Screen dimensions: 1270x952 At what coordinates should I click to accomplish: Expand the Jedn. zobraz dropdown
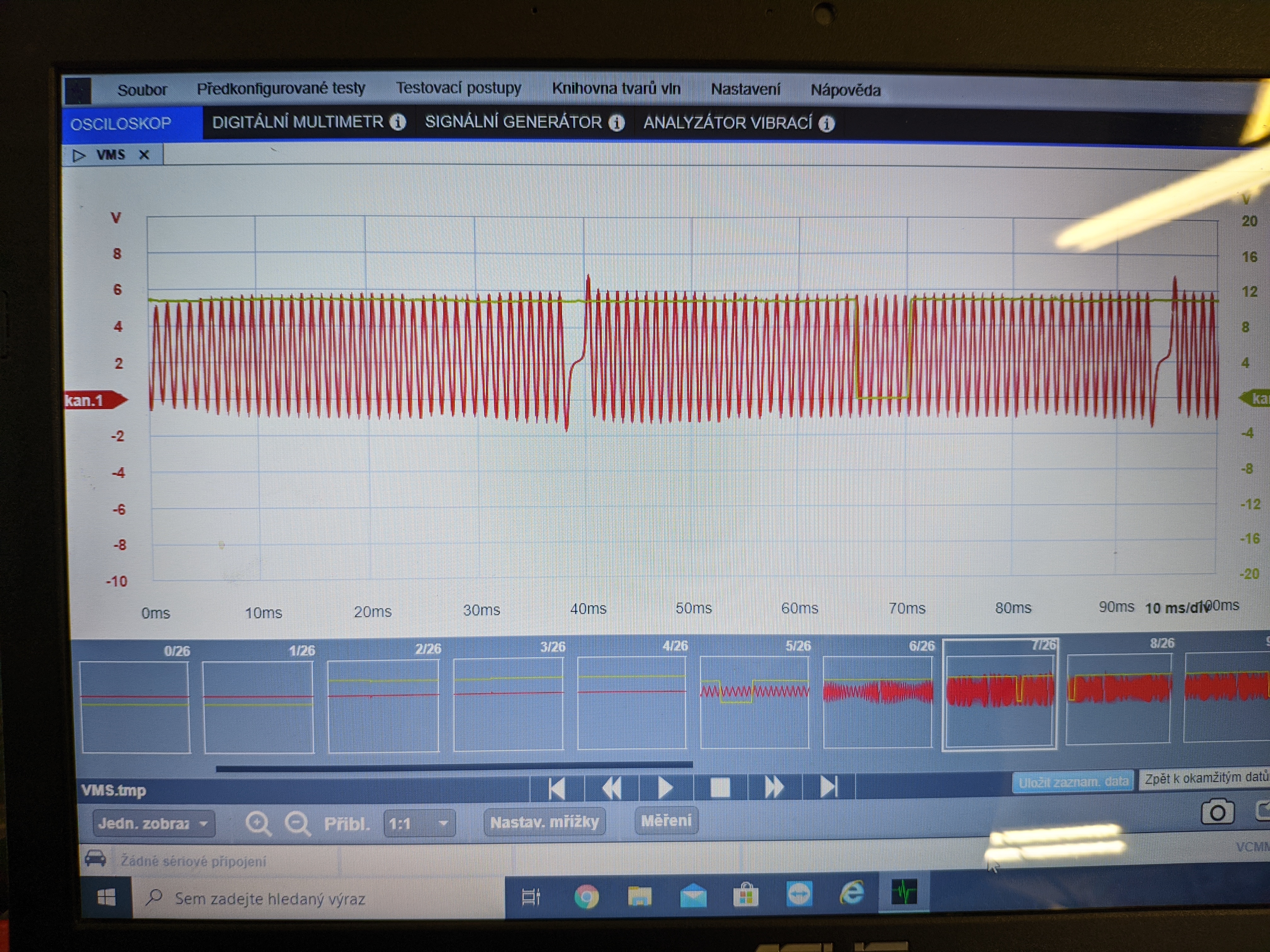tap(153, 824)
